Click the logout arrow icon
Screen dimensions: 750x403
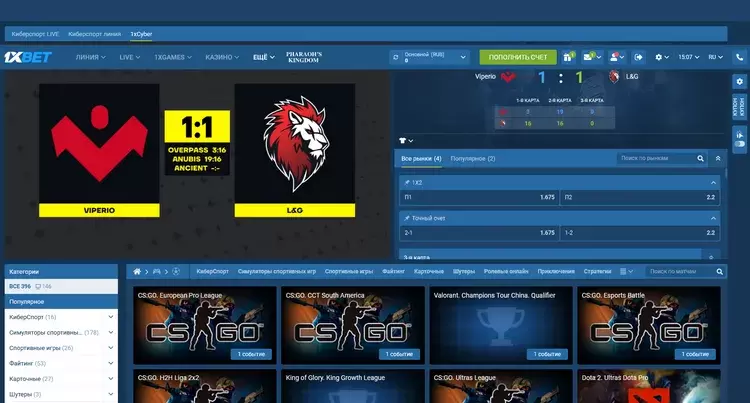(639, 57)
